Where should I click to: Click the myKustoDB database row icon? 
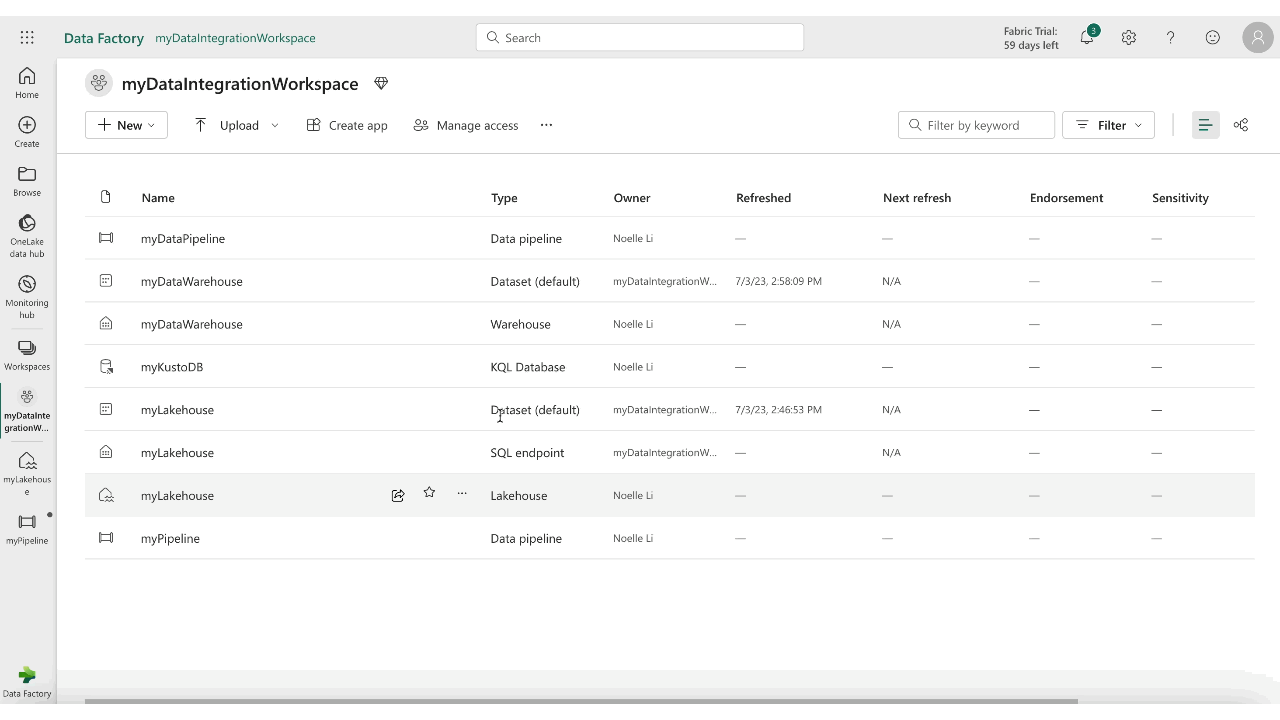(106, 367)
